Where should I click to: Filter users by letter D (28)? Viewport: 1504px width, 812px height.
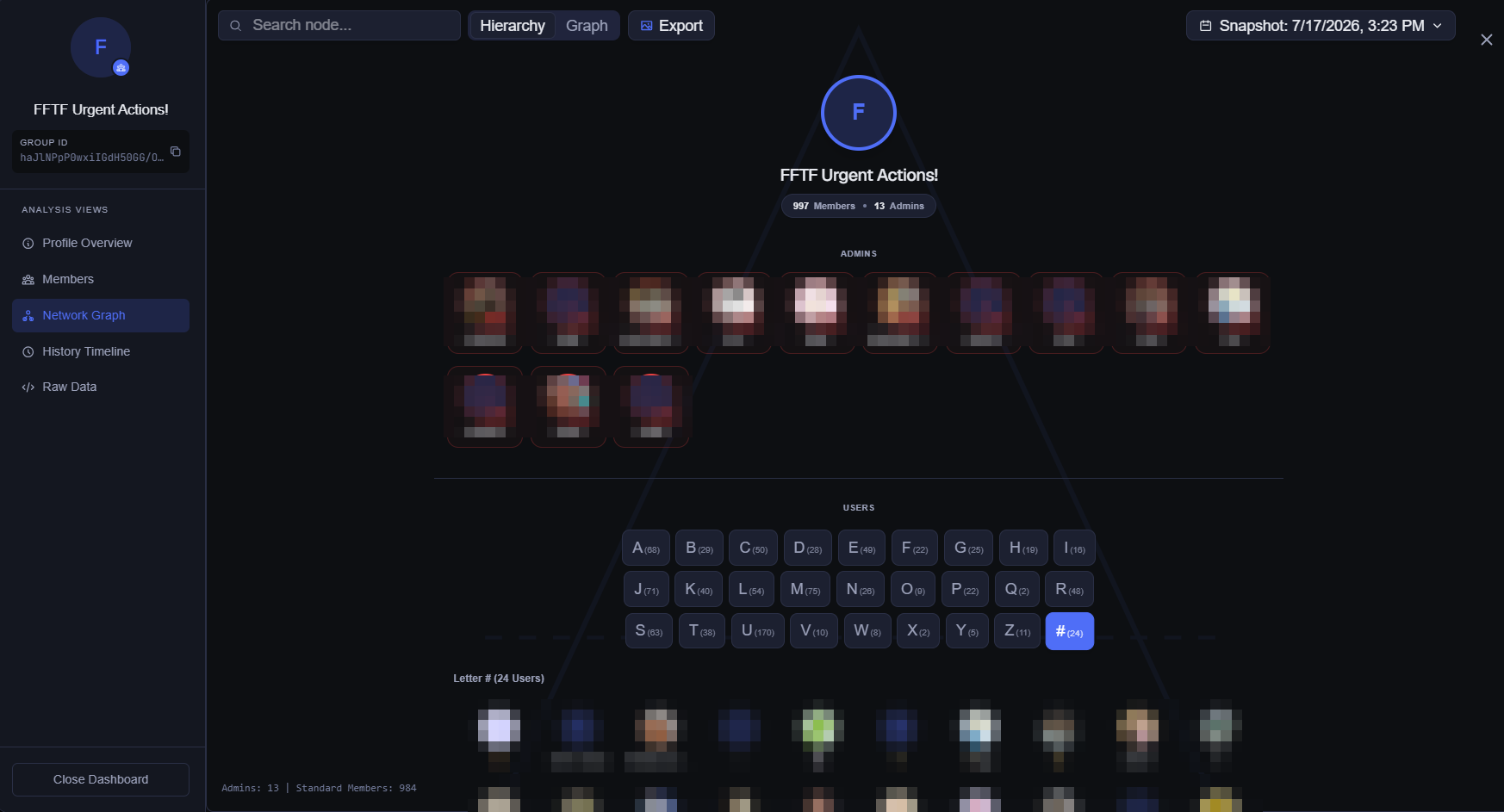point(807,549)
